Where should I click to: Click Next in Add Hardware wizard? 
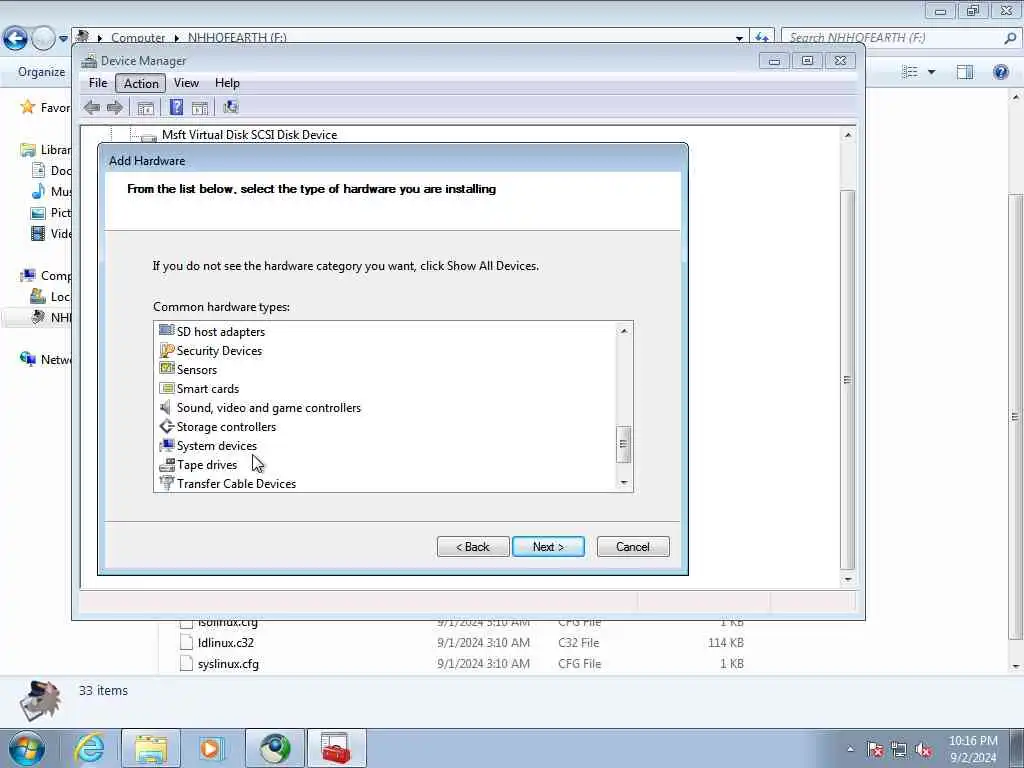549,547
